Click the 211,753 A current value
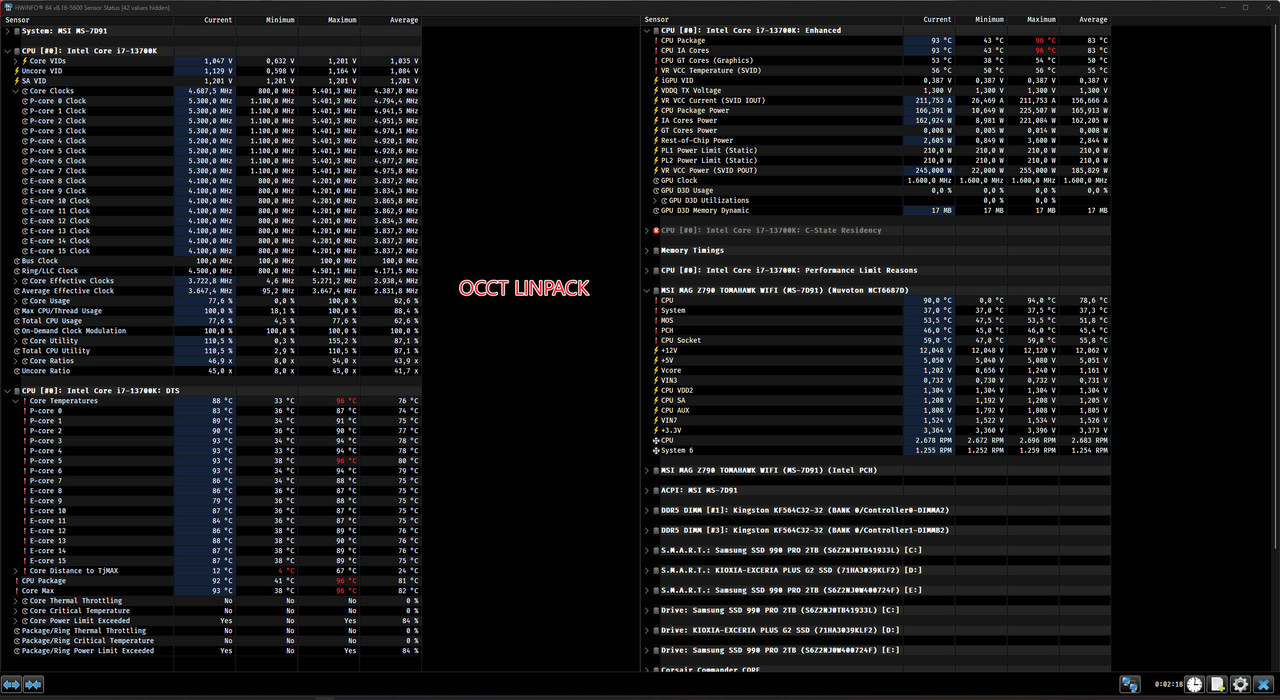The image size is (1280, 700). point(932,101)
